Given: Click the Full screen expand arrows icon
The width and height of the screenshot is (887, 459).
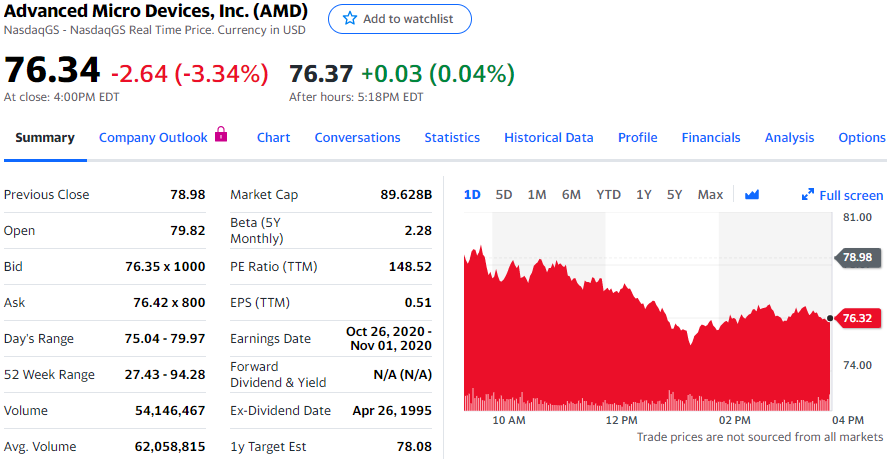Looking at the screenshot, I should pos(808,196).
